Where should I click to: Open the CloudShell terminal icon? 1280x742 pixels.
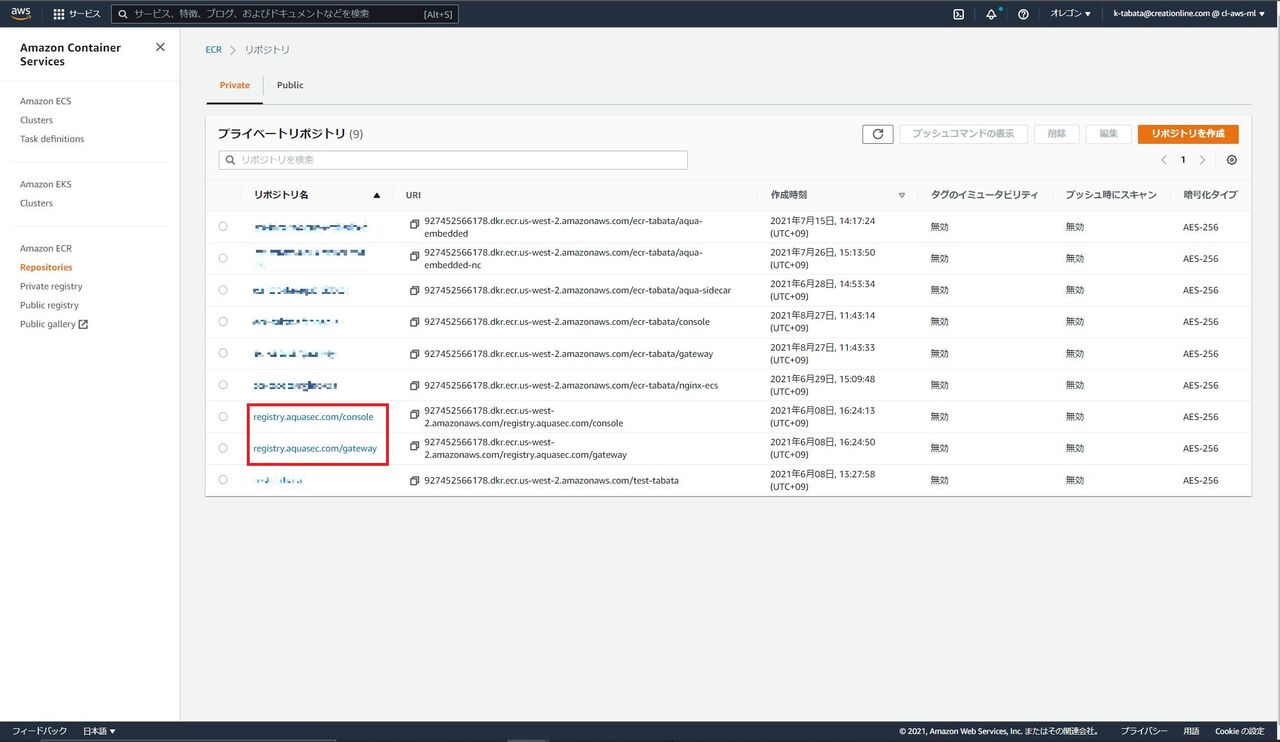pyautogui.click(x=958, y=14)
